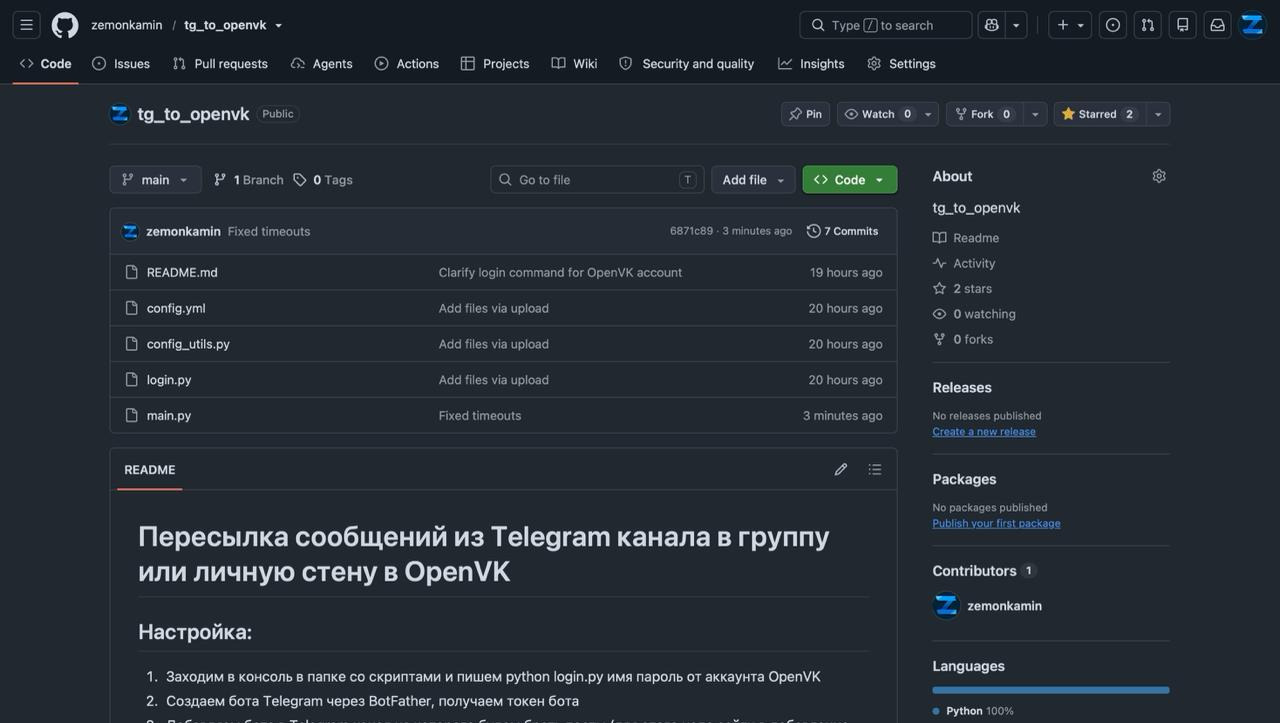The image size is (1280, 723).
Task: Click the contributor avatar for zemonkamin
Action: tap(946, 606)
